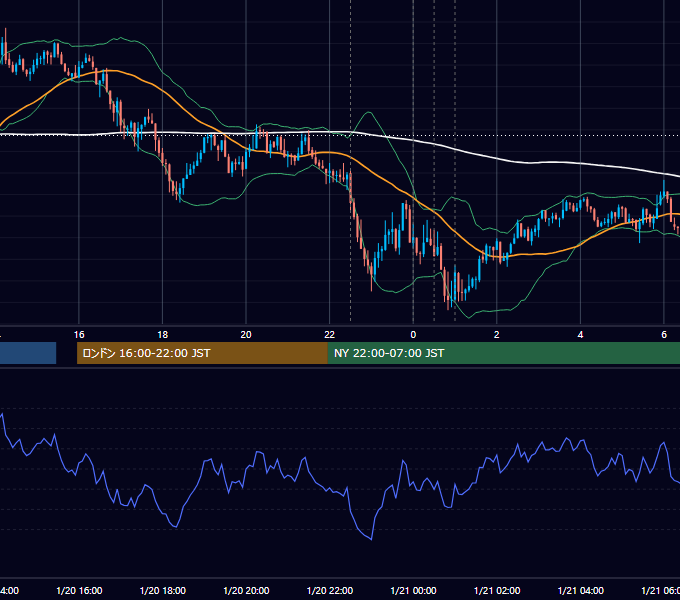Click the "20" hour label on upper time axis
This screenshot has height=600, width=680.
246,335
